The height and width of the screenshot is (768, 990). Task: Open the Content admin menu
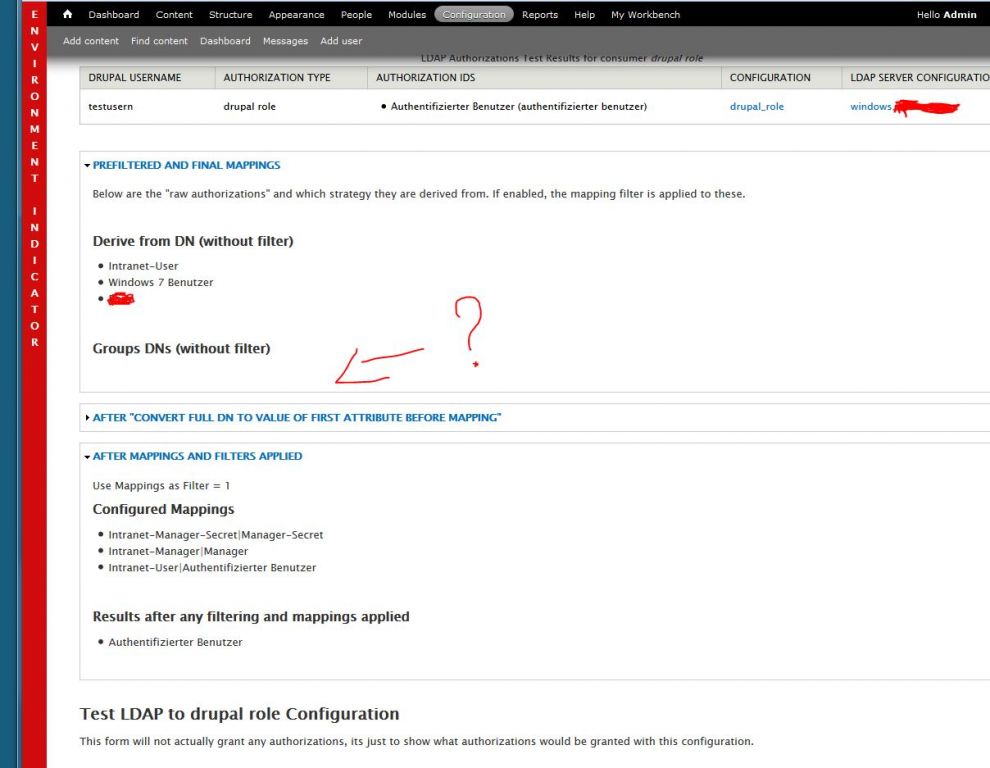174,15
